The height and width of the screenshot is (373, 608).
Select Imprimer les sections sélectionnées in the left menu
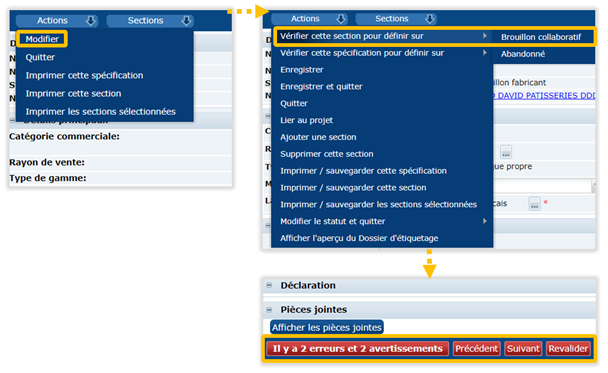click(x=100, y=112)
